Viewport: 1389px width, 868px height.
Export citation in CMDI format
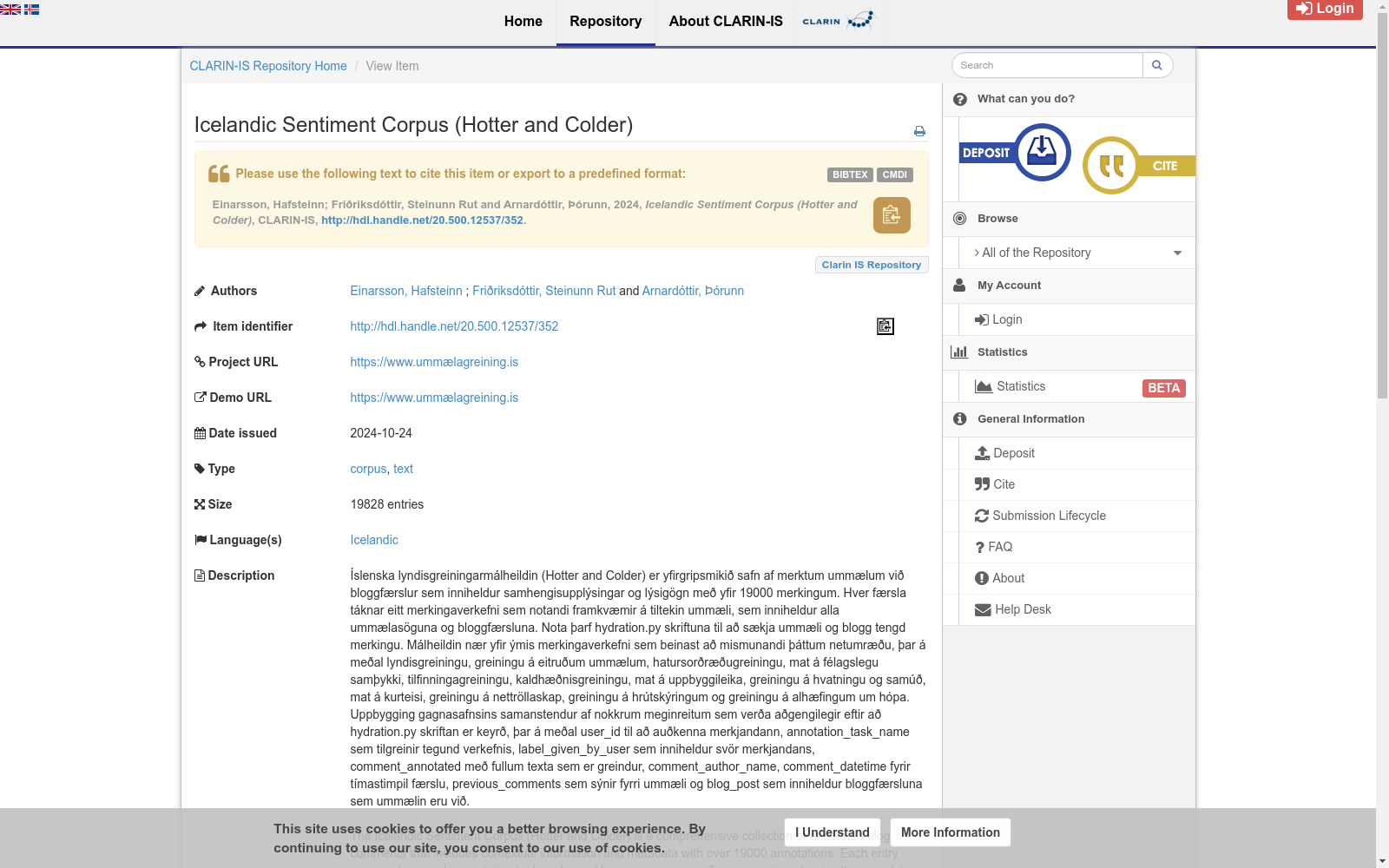click(895, 174)
